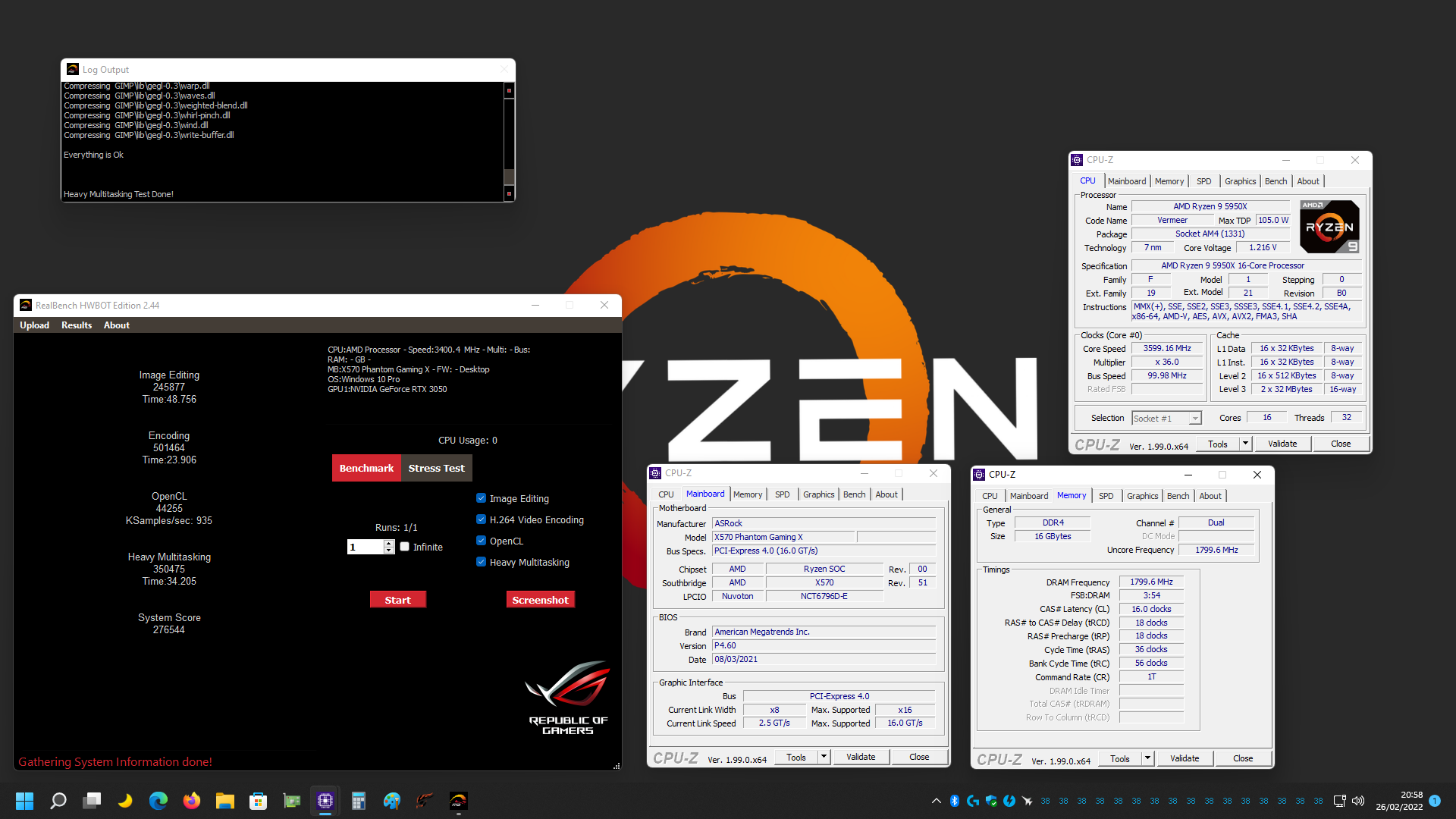Show hidden tray icons chevron
This screenshot has height=819, width=1456.
[937, 801]
